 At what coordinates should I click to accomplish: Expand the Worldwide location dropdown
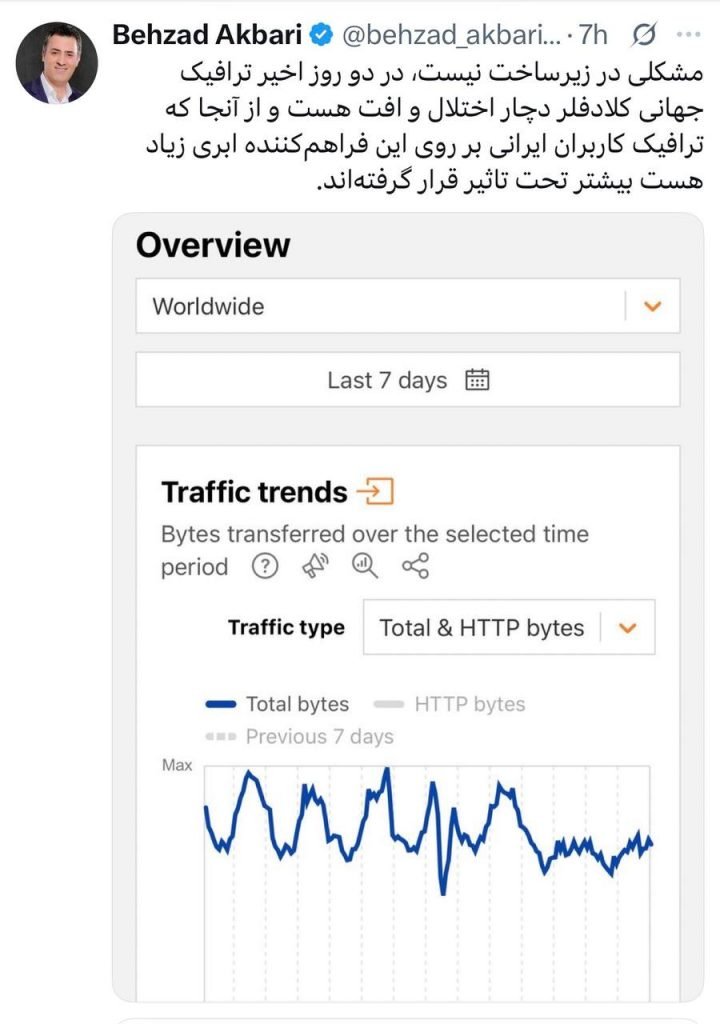pos(652,306)
